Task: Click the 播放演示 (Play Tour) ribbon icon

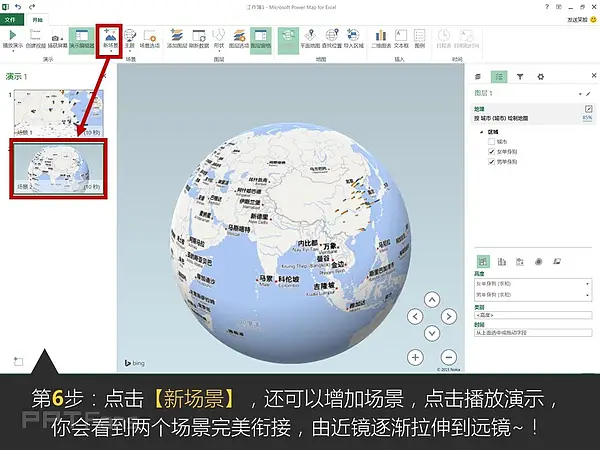Action: (x=12, y=40)
